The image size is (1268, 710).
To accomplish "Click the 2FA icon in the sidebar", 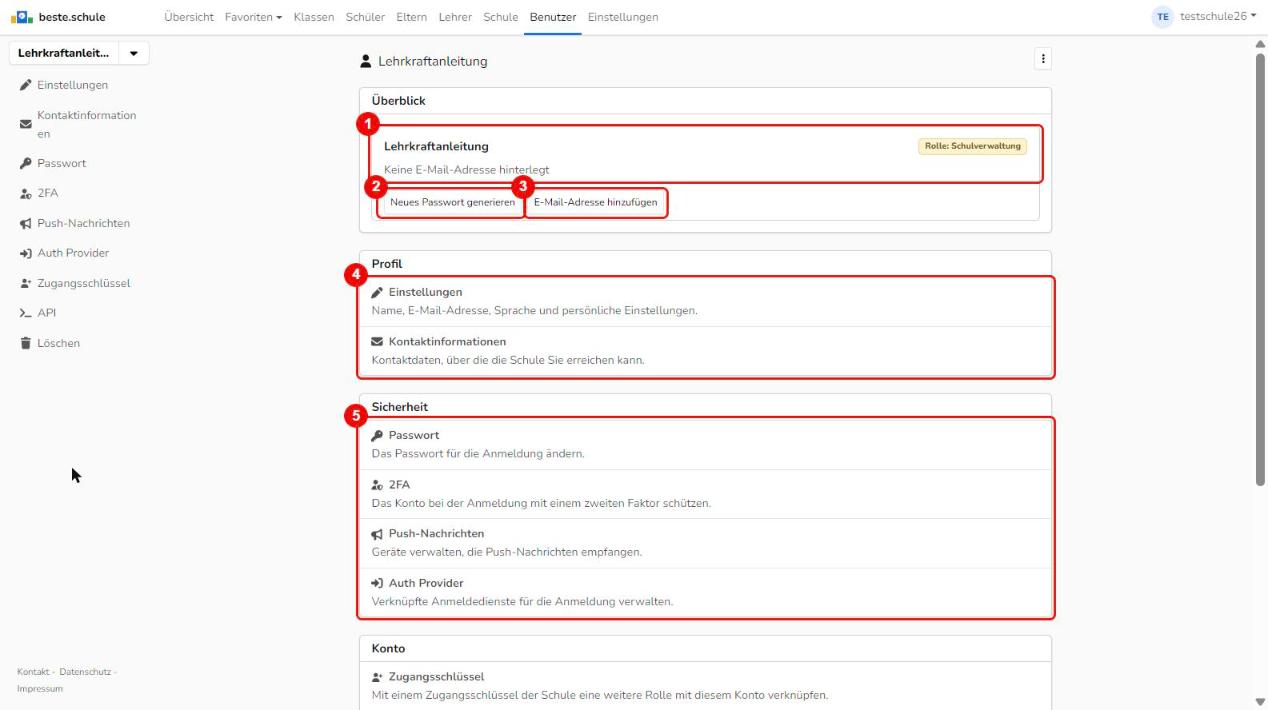I will [25, 193].
